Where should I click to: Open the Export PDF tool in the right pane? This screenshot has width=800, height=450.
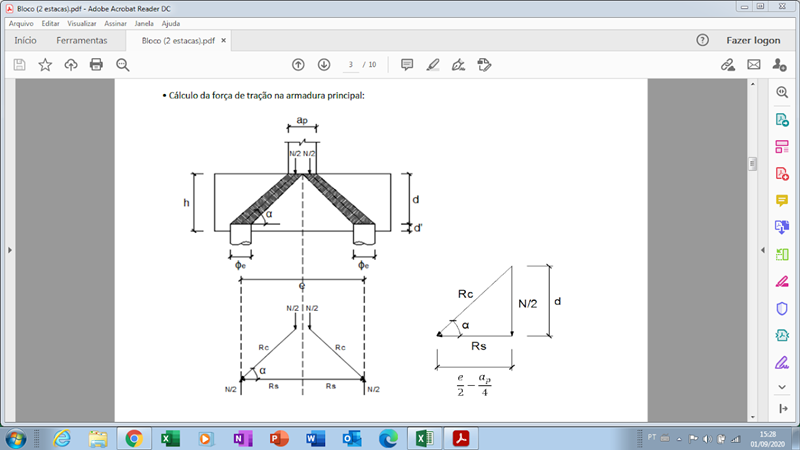pos(782,120)
